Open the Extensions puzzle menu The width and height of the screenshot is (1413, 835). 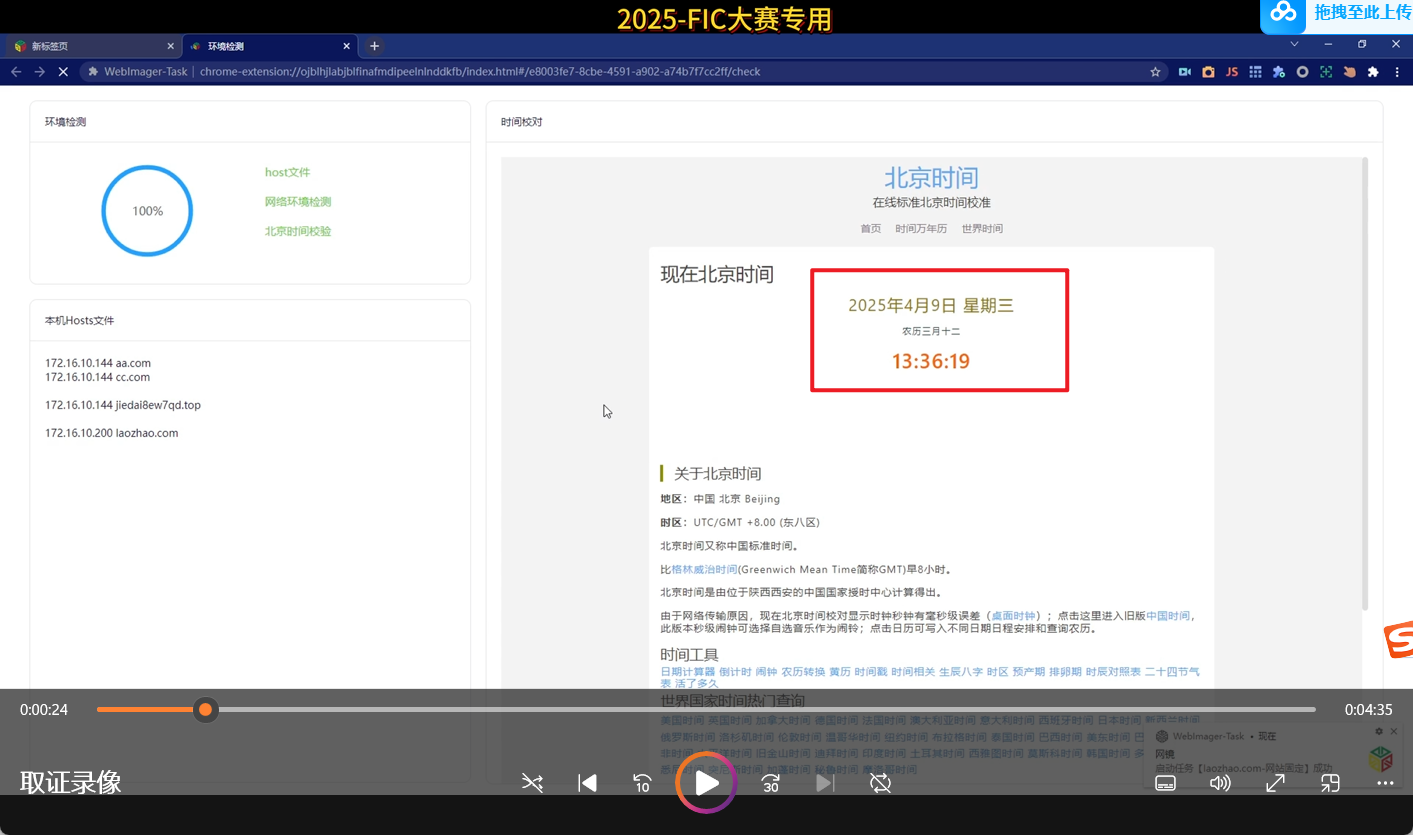click(x=1373, y=72)
